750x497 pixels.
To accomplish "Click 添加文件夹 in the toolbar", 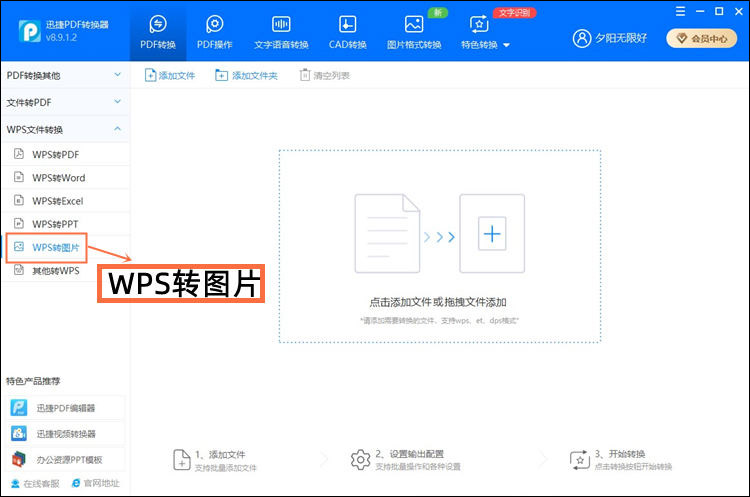I will 246,76.
